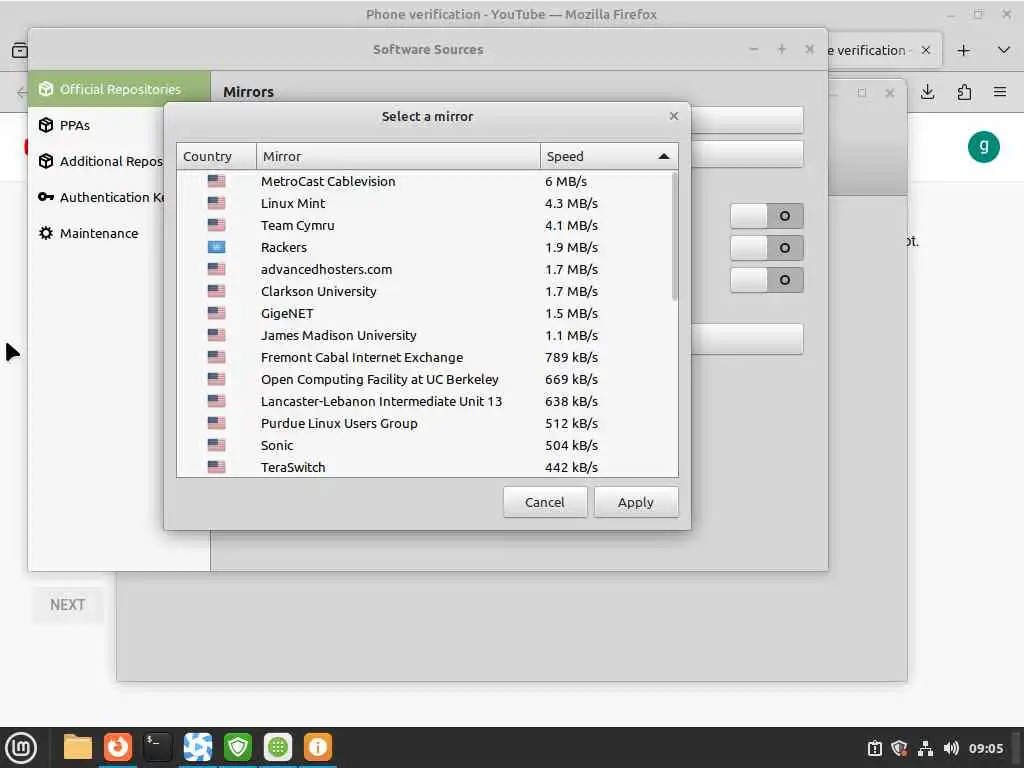1024x768 pixels.
Task: Open Terminal from taskbar
Action: click(x=157, y=747)
